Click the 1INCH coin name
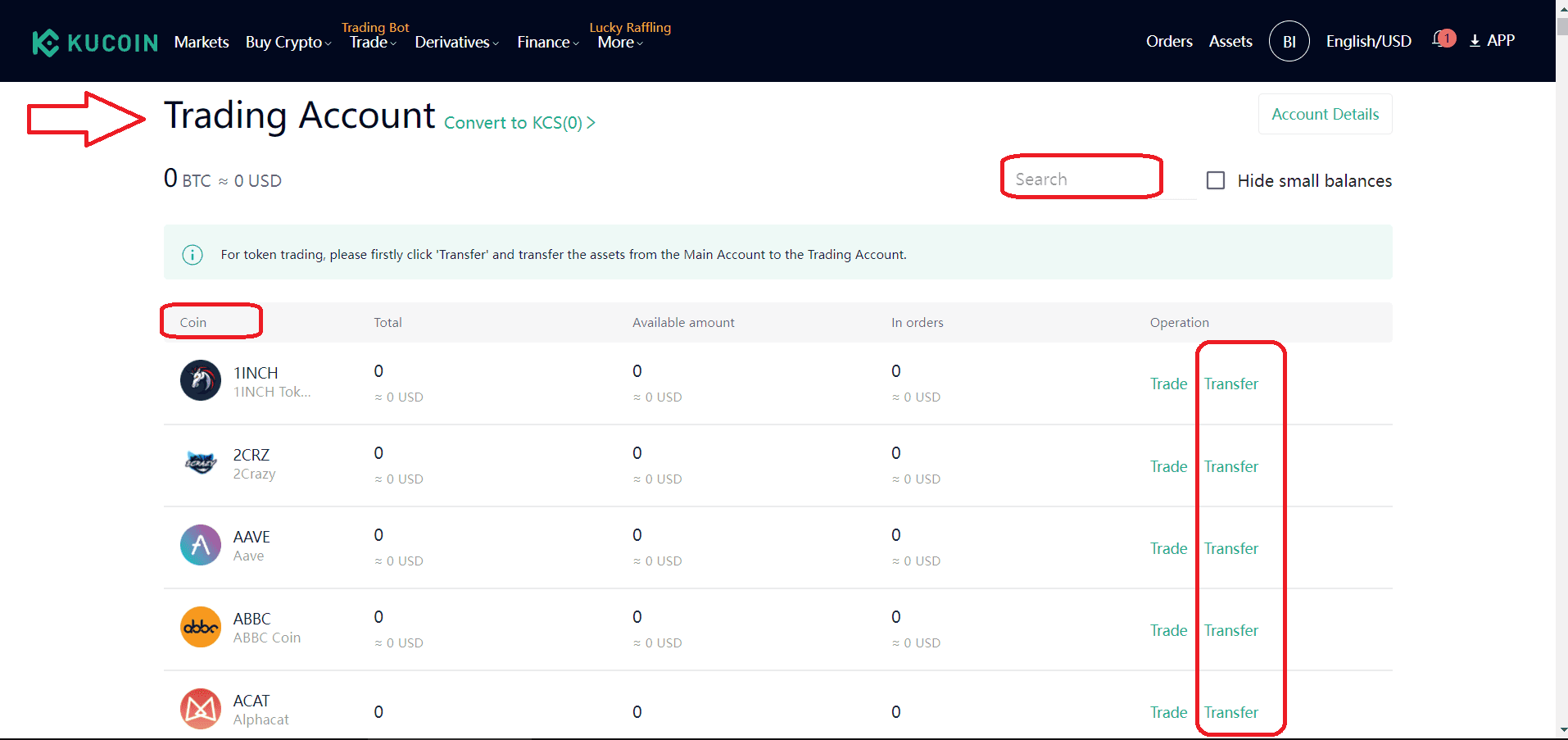Image resolution: width=1568 pixels, height=740 pixels. tap(256, 373)
